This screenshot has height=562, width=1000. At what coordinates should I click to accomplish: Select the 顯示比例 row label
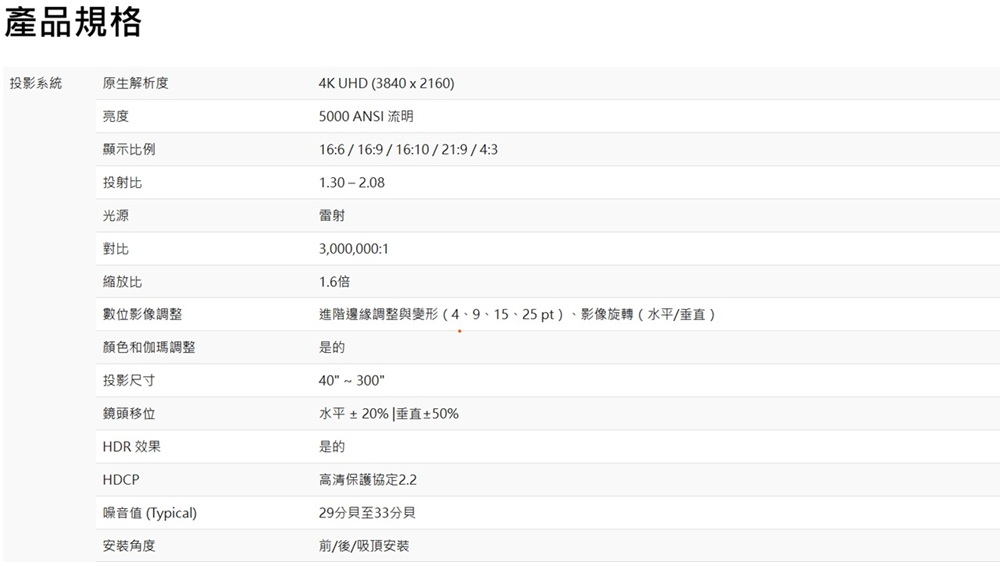pos(128,150)
